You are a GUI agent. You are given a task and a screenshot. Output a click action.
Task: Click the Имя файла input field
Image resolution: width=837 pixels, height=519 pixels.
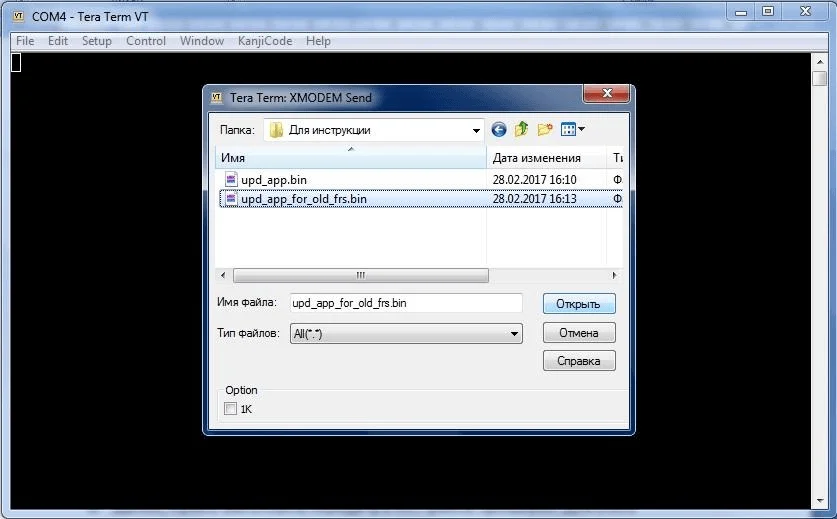pos(406,303)
